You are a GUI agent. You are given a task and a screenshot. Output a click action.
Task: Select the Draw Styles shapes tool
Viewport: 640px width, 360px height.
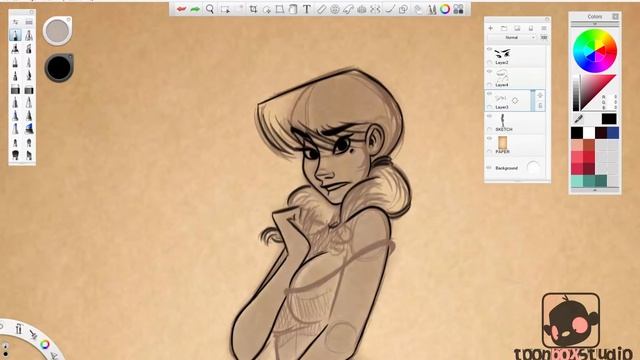(403, 9)
